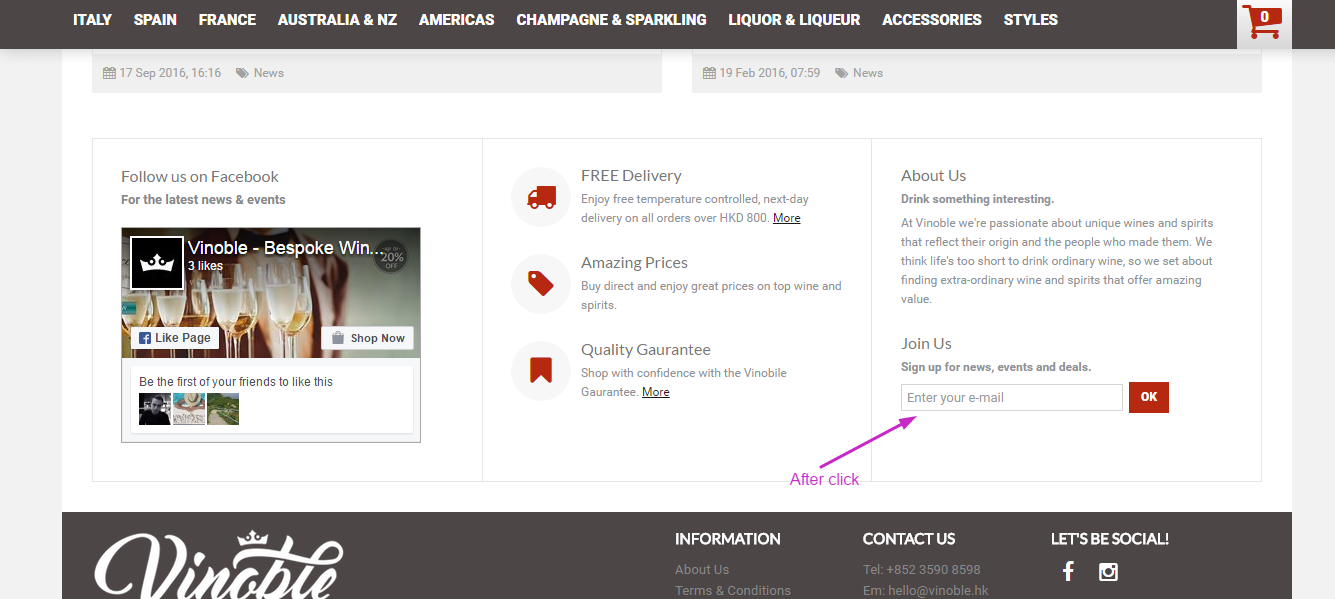1335x599 pixels.
Task: Click the second friend profile thumbnail
Action: (189, 409)
